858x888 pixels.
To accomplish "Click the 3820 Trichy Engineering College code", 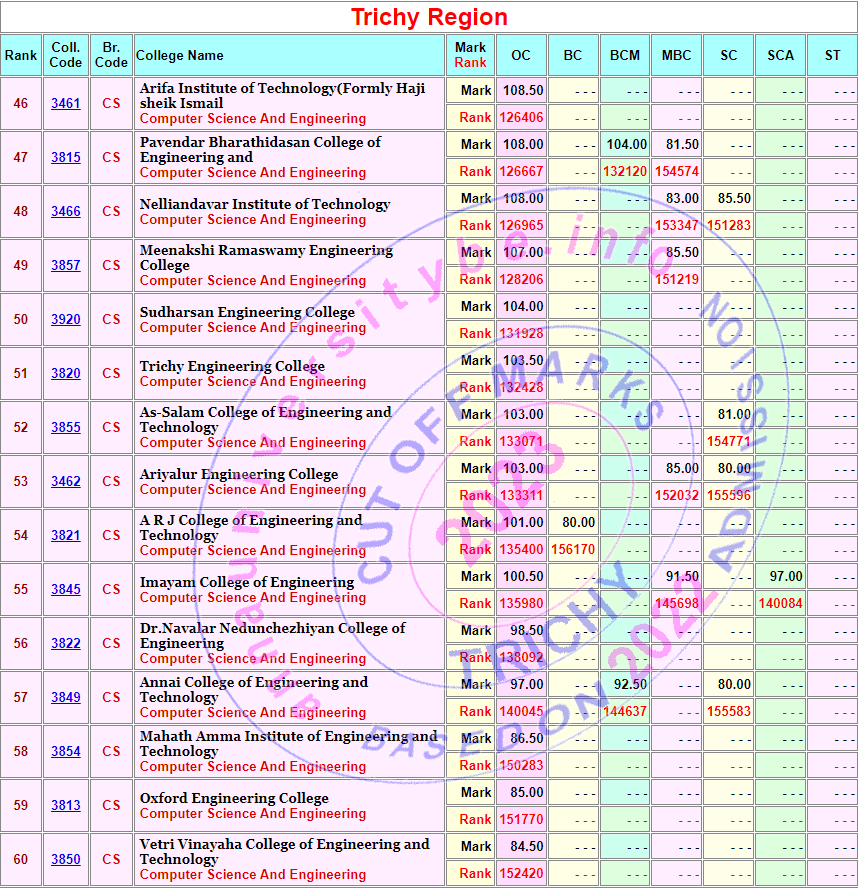I will point(66,374).
